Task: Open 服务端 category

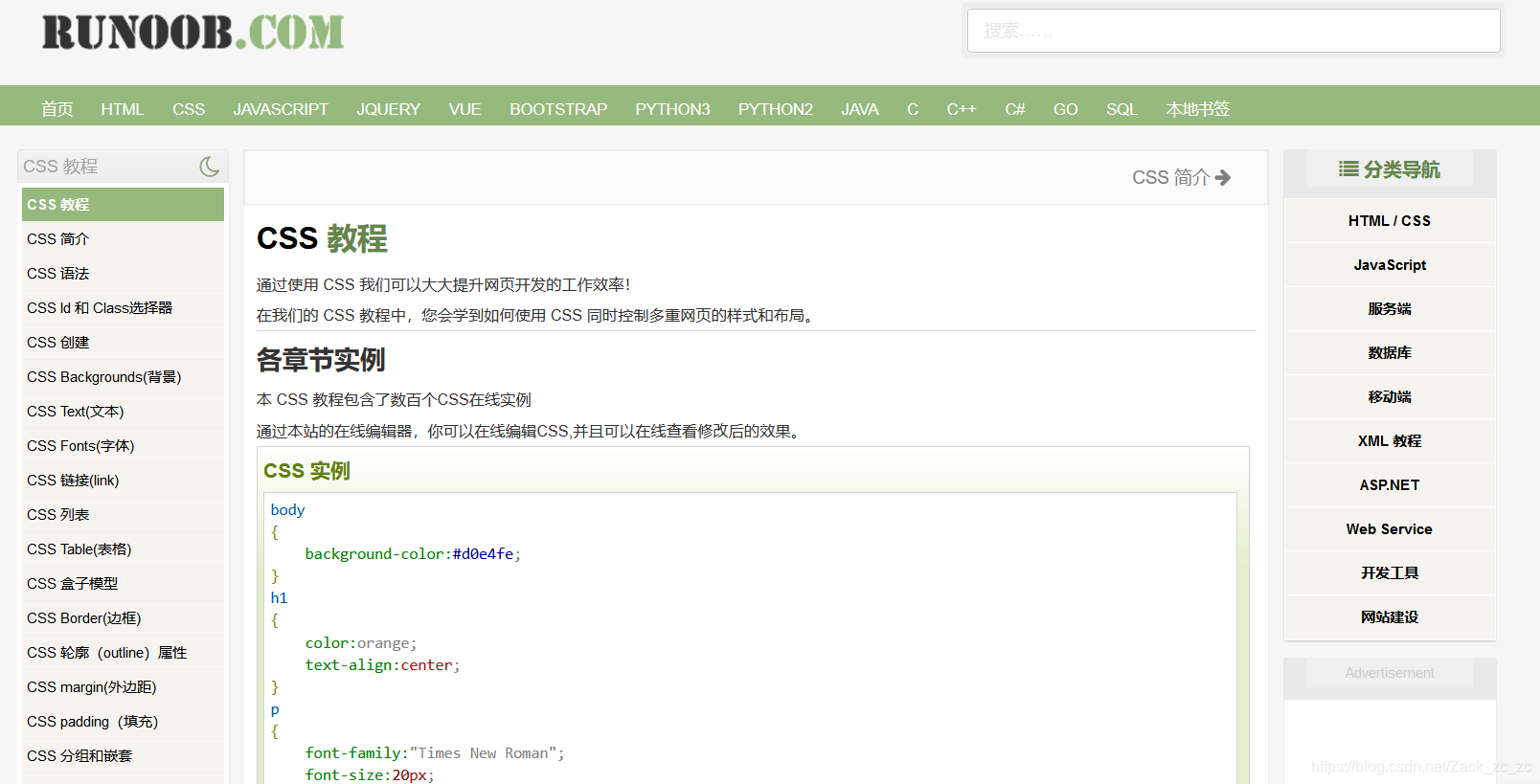Action: tap(1390, 309)
